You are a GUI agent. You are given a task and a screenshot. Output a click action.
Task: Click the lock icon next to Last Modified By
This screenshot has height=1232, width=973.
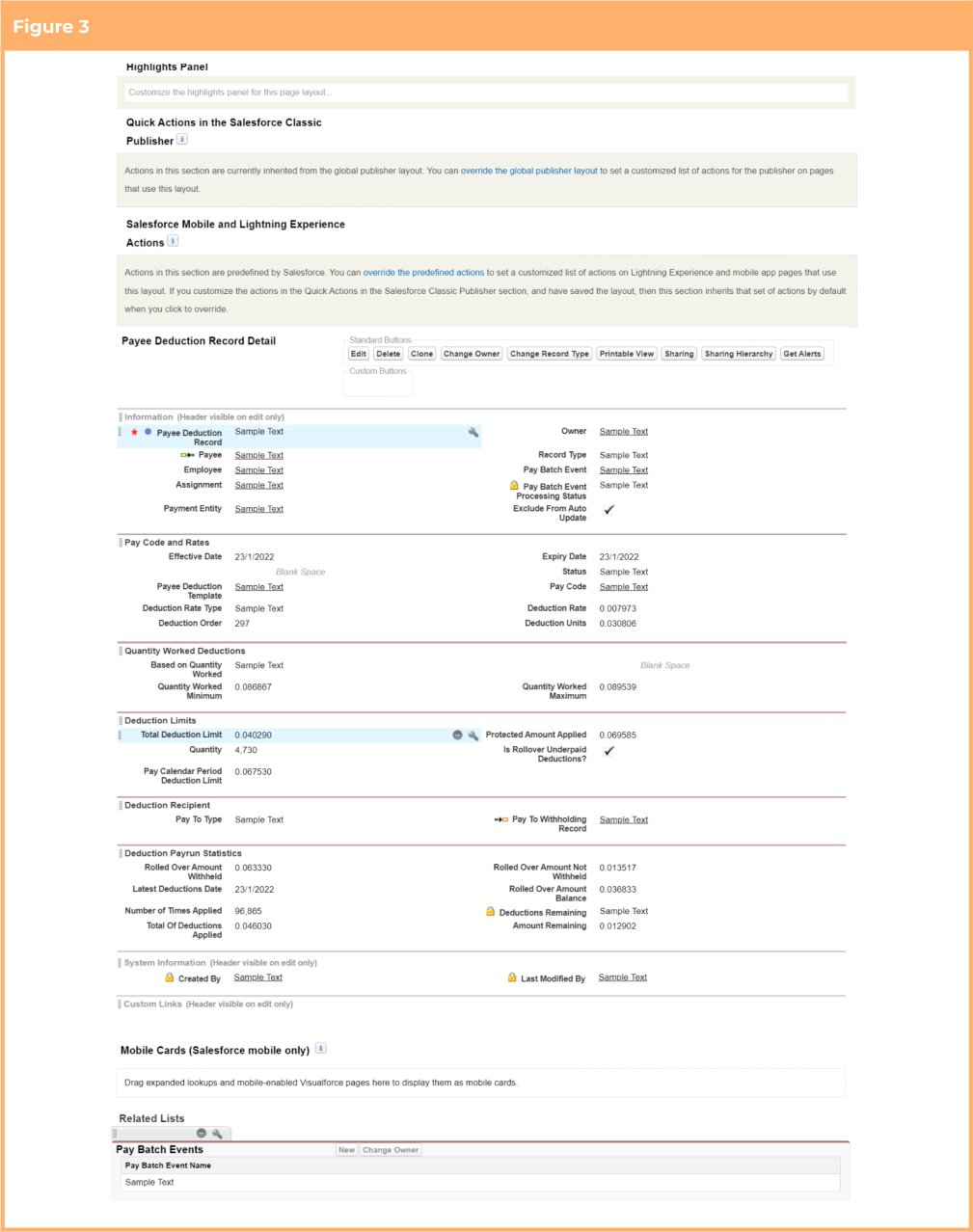coord(512,978)
